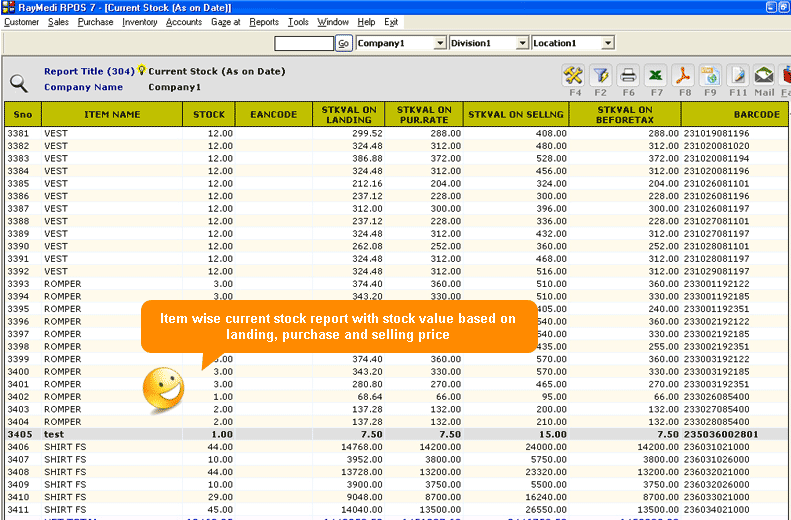Sort by the ITEM NAME column header

coord(112,115)
